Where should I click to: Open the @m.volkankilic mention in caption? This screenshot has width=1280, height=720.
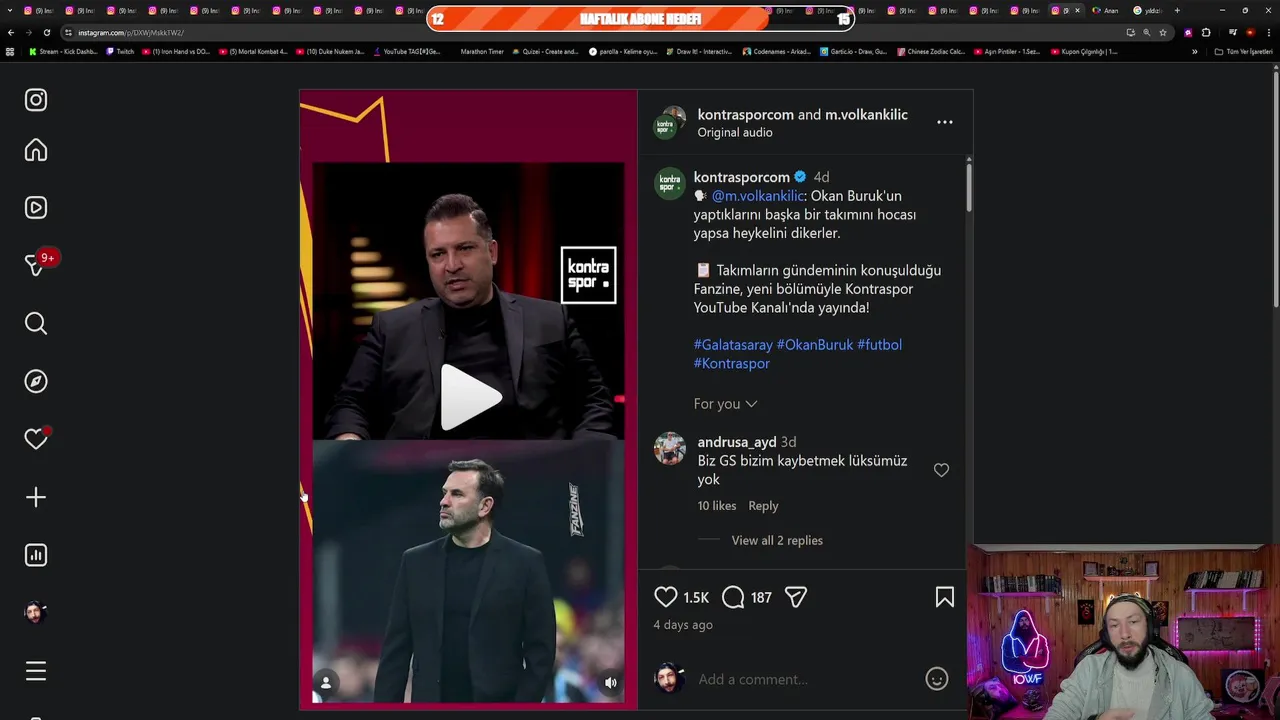(x=758, y=196)
